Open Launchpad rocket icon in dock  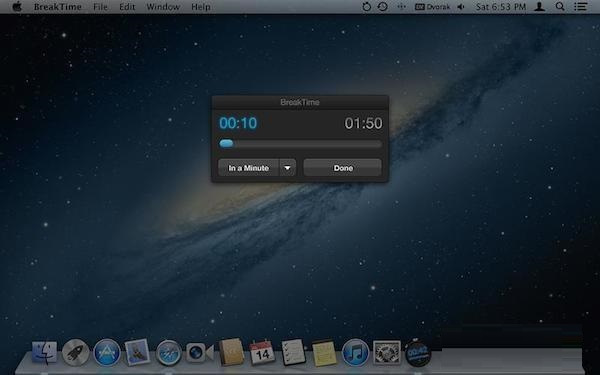pos(75,352)
